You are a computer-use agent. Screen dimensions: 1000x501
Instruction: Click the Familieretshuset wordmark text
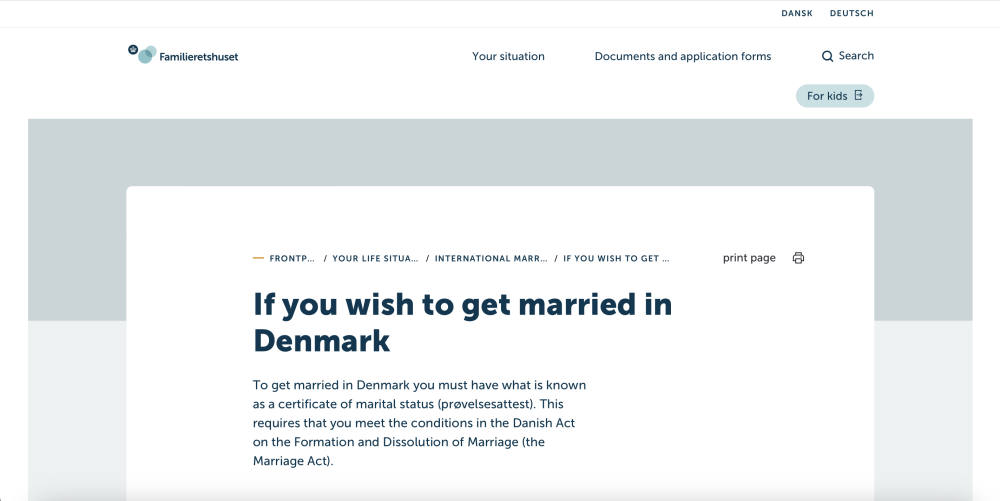[x=198, y=57]
